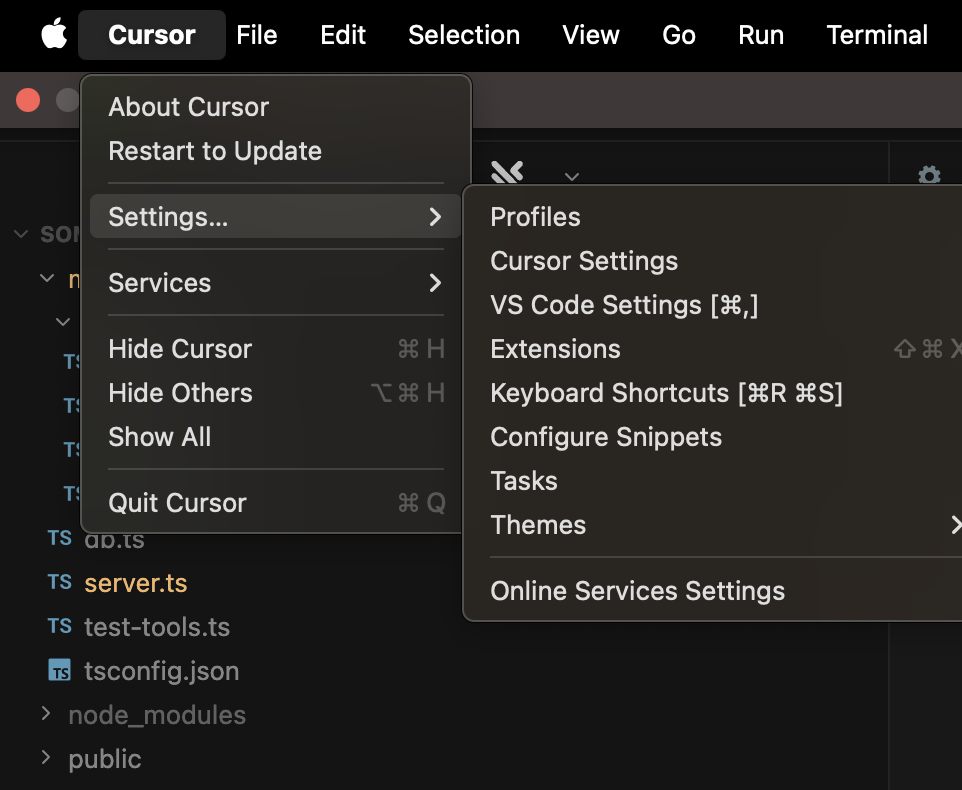Viewport: 962px width, 790px height.
Task: Click the TS icon beside server.ts
Action: click(x=58, y=582)
